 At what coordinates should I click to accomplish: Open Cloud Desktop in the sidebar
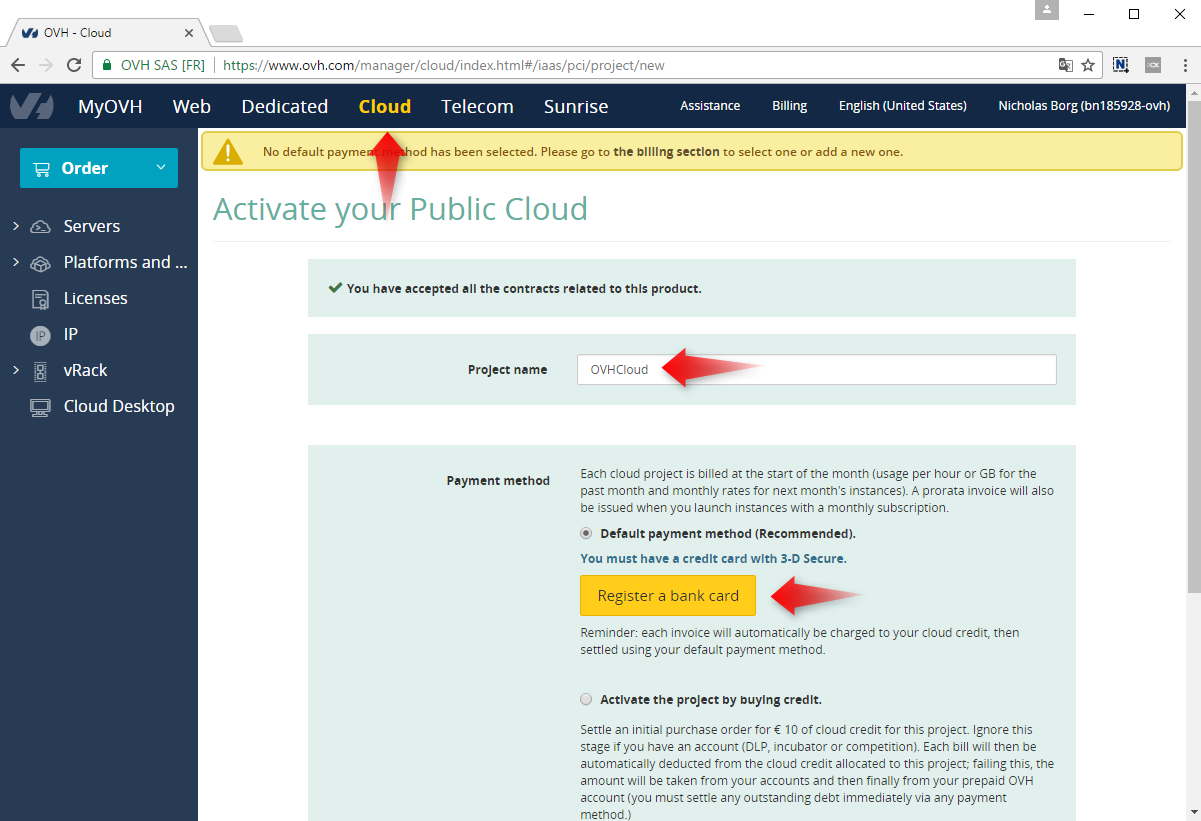[x=119, y=406]
